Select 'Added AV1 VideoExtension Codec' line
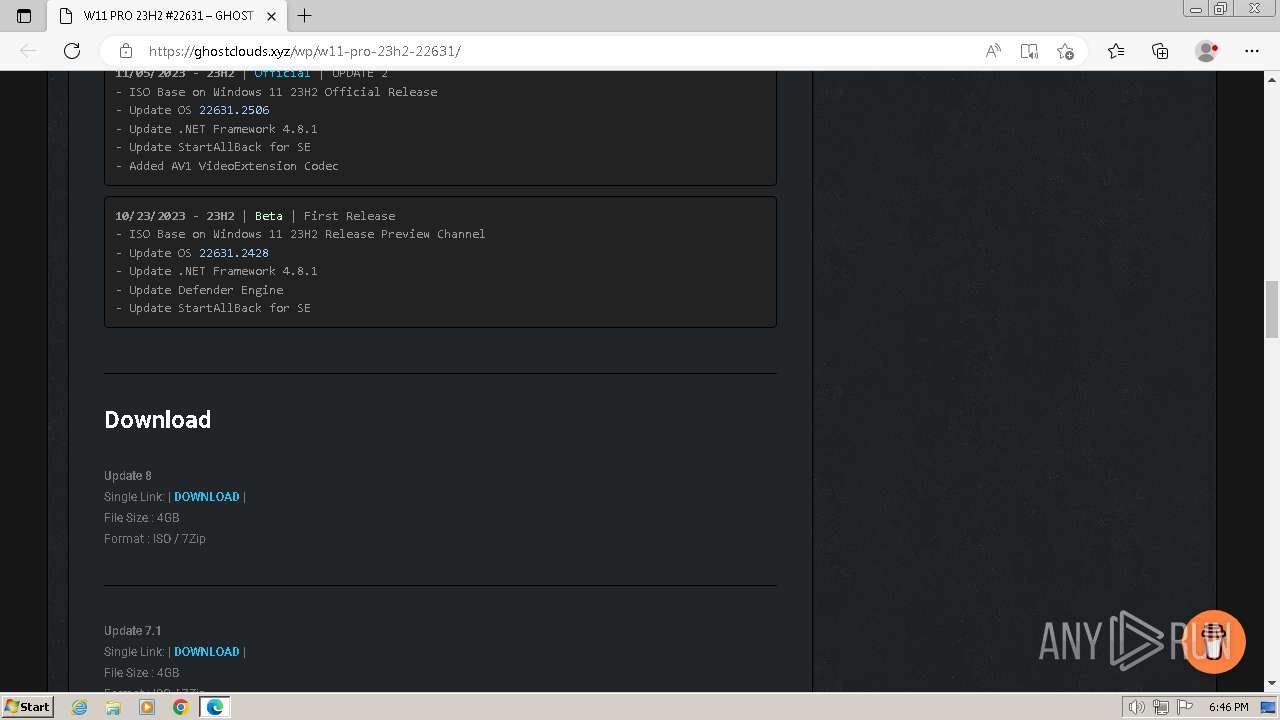The width and height of the screenshot is (1280, 720). pyautogui.click(x=227, y=166)
